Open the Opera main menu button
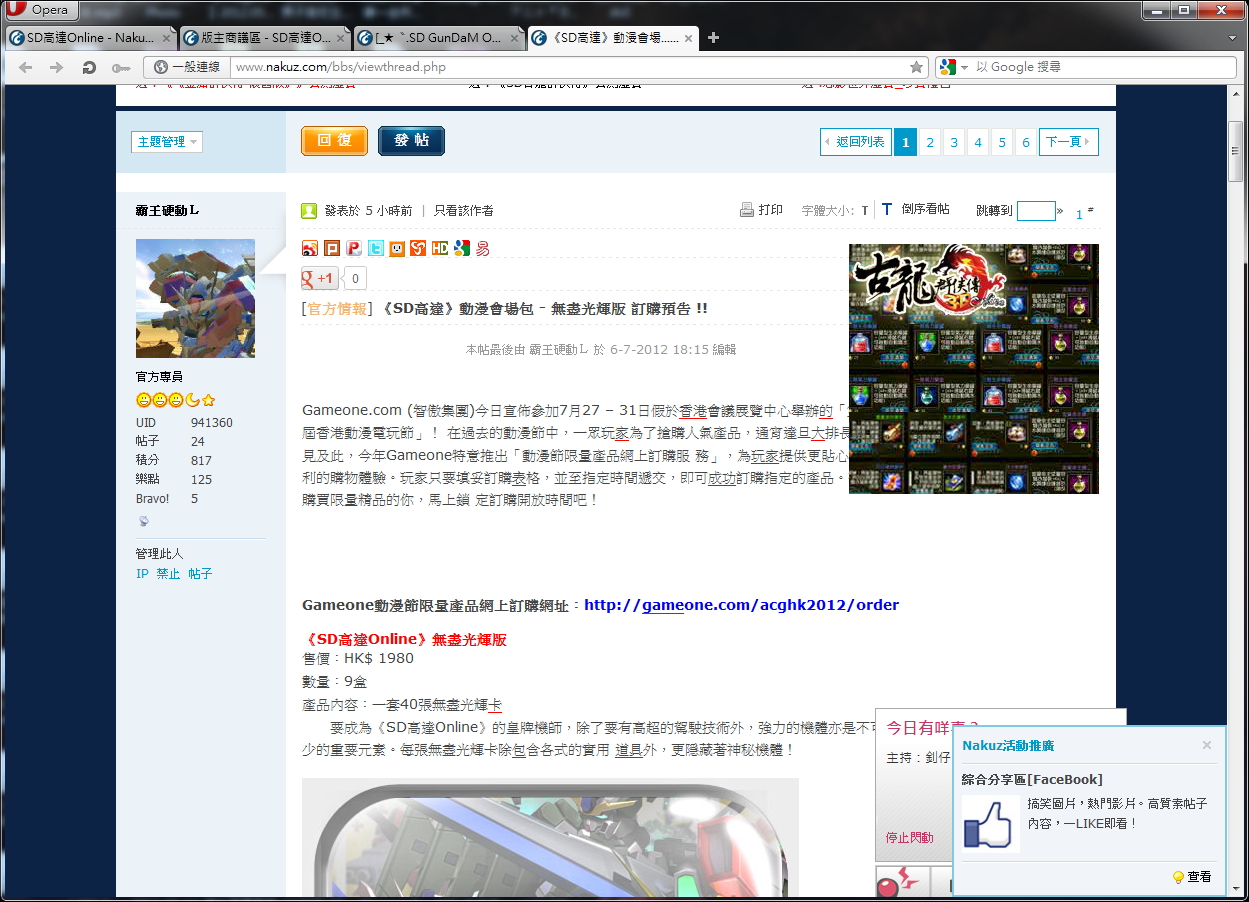 click(x=41, y=10)
